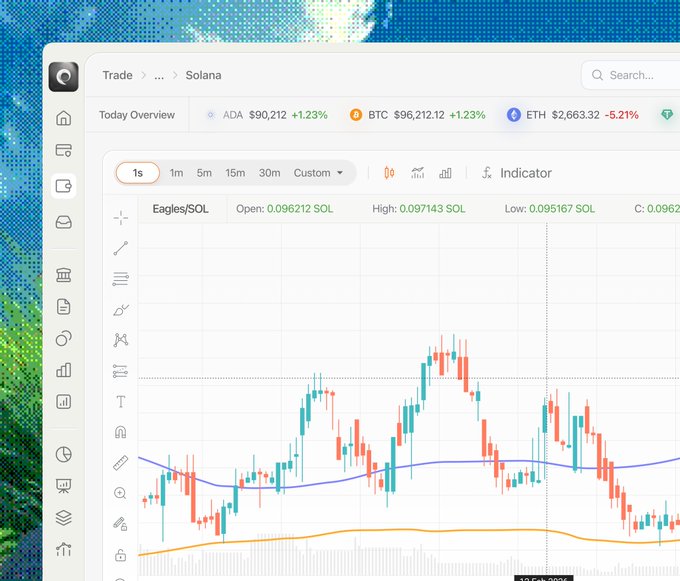The width and height of the screenshot is (680, 581).
Task: Select the brush drawing tool
Action: pos(121,310)
